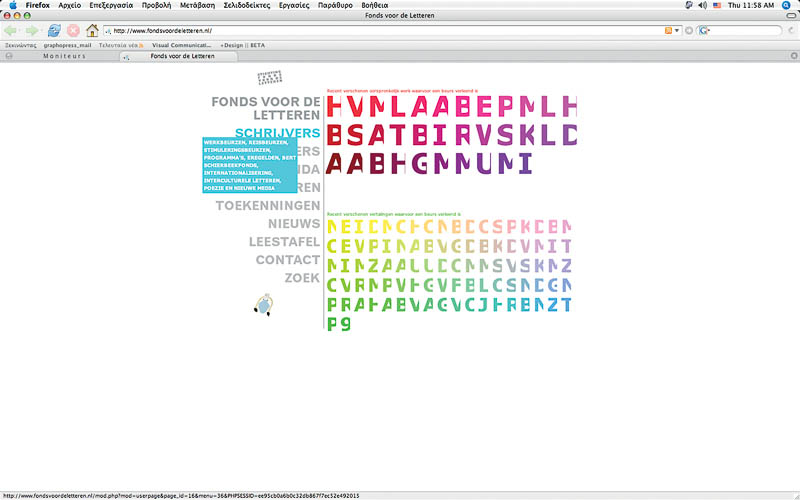Open the Visual Communicati... bookmark
This screenshot has width=800, height=500.
click(181, 45)
